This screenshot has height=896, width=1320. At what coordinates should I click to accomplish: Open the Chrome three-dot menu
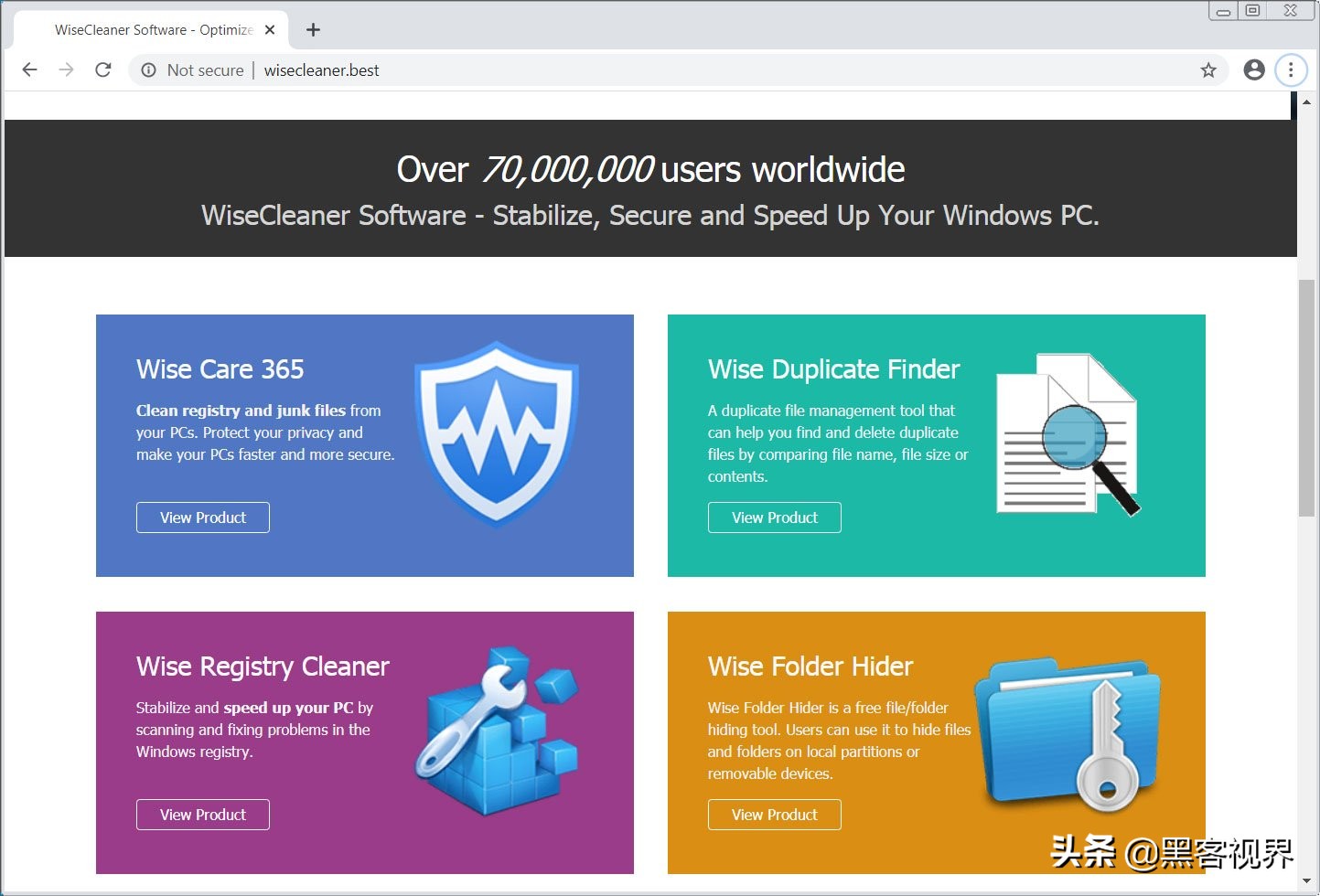tap(1291, 69)
